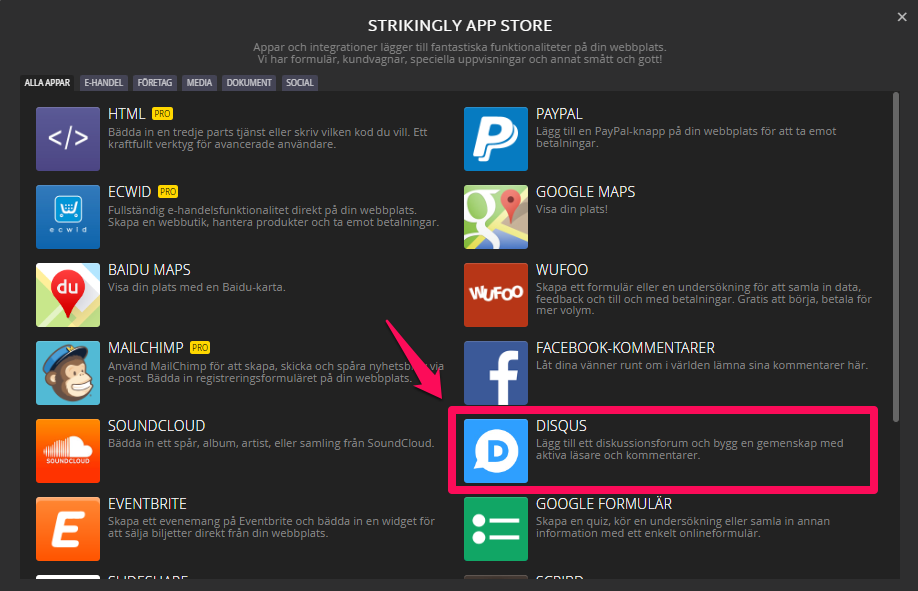Switch to the Alla Appar tab
This screenshot has width=918, height=591.
pos(47,83)
